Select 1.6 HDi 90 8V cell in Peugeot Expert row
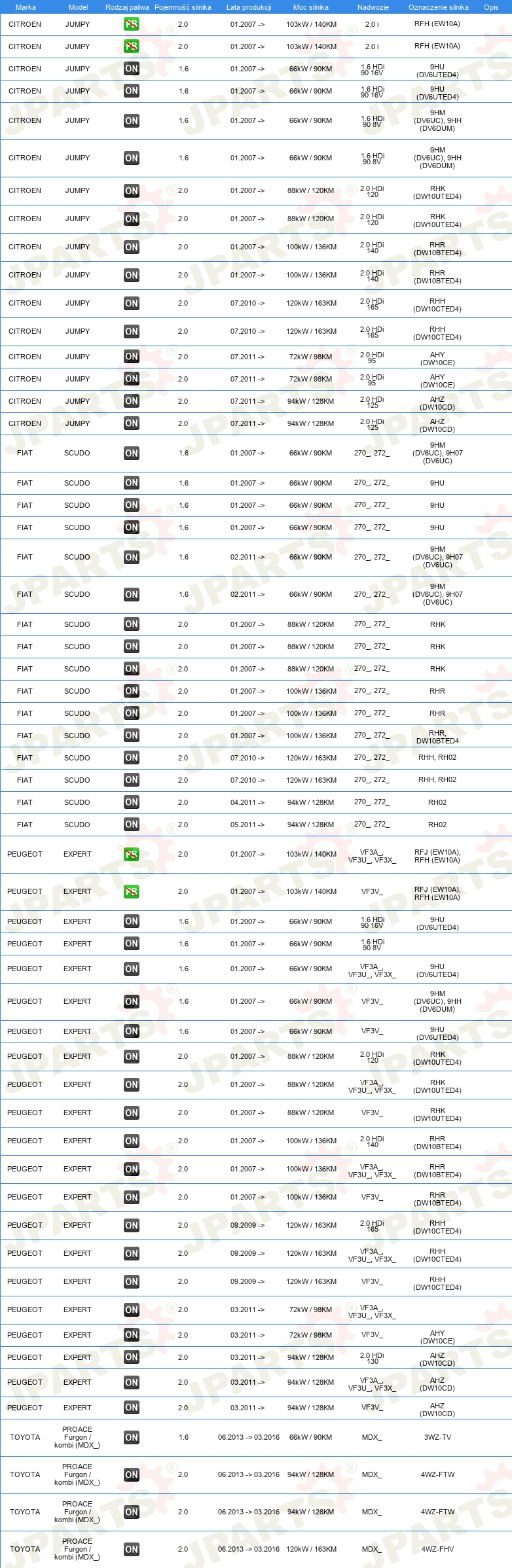Image resolution: width=512 pixels, height=1568 pixels. click(373, 944)
